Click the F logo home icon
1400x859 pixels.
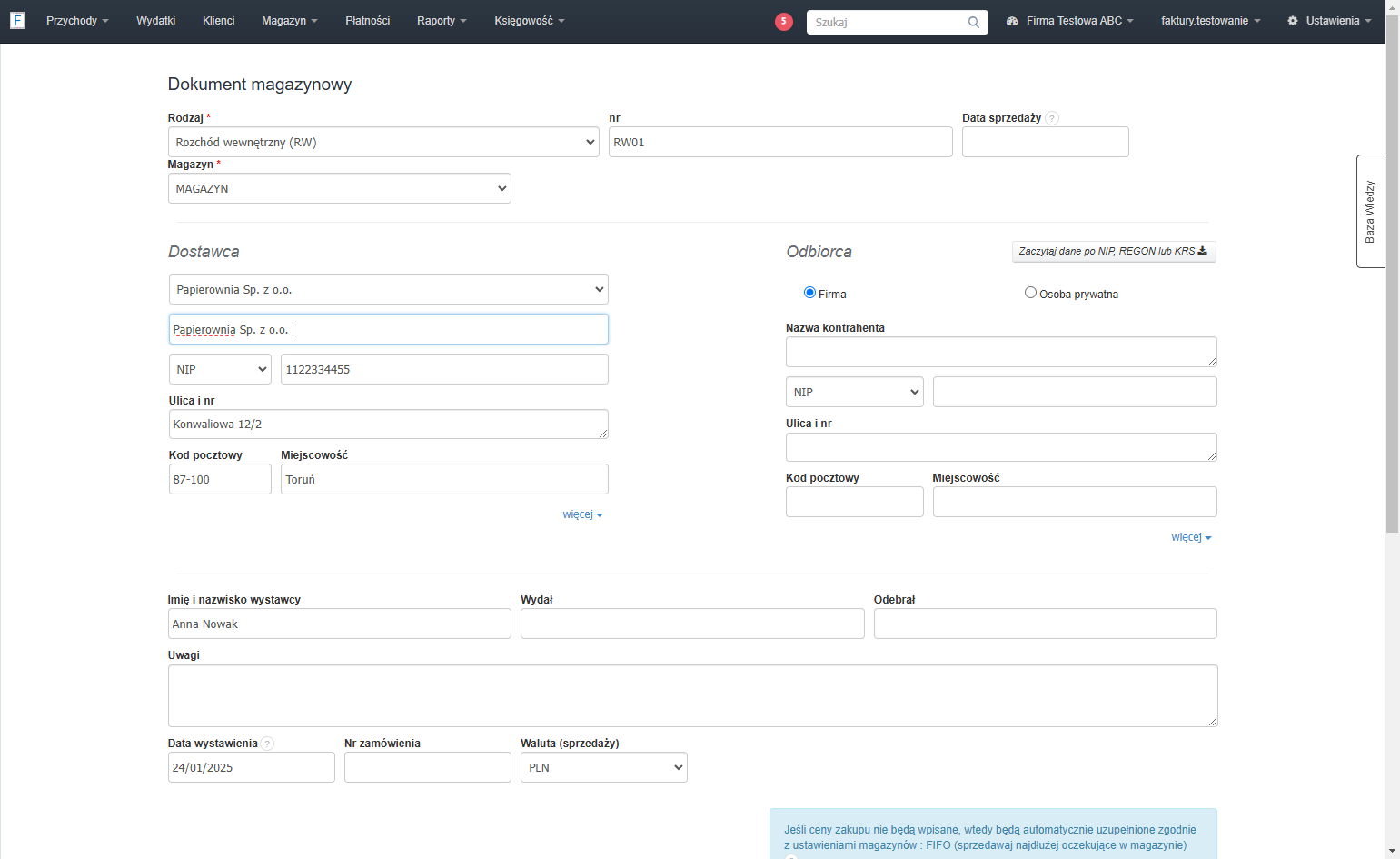(17, 20)
